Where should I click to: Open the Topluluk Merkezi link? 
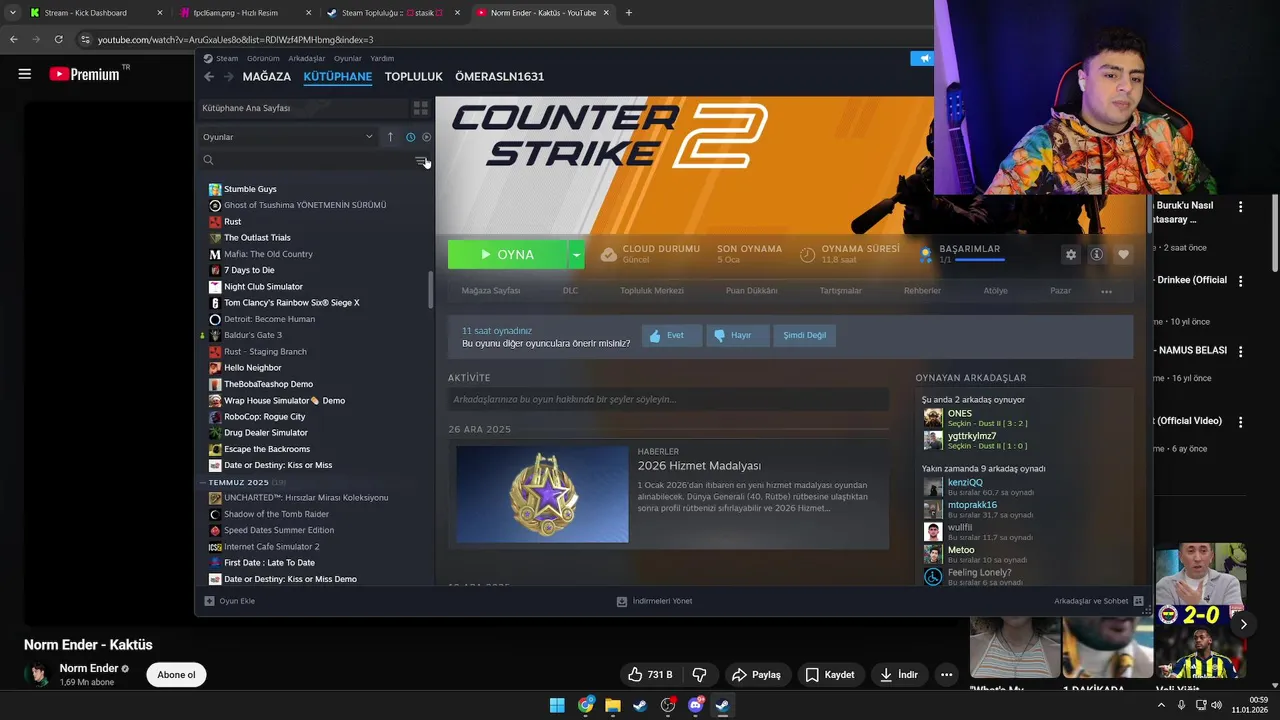652,291
